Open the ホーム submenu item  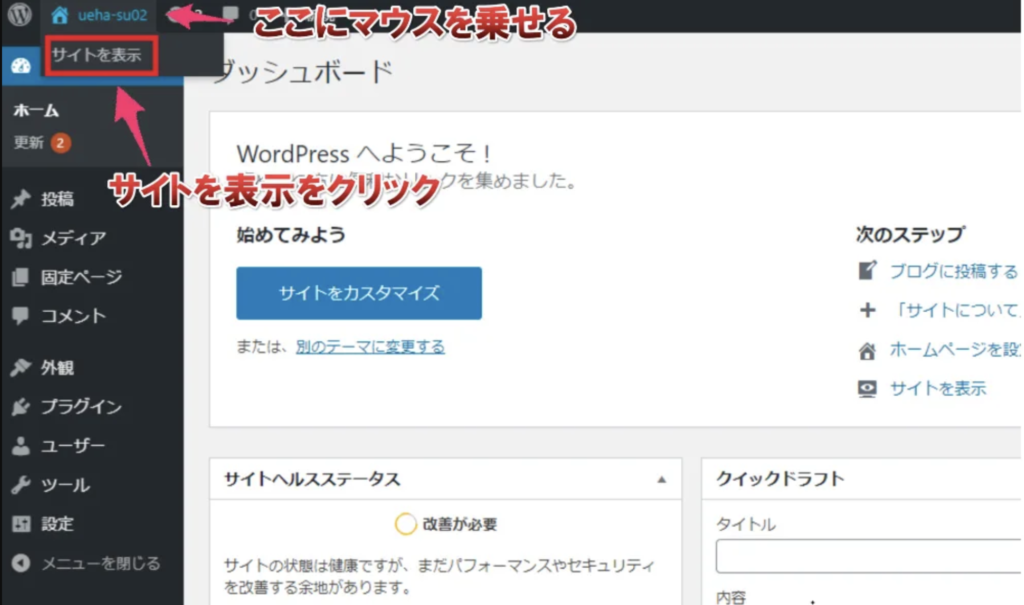(36, 110)
